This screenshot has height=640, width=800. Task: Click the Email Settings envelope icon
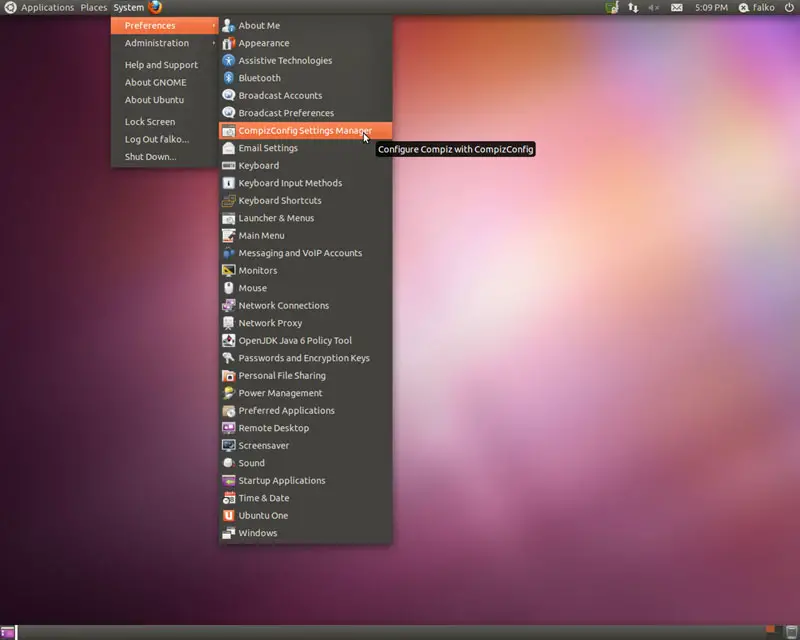(229, 148)
